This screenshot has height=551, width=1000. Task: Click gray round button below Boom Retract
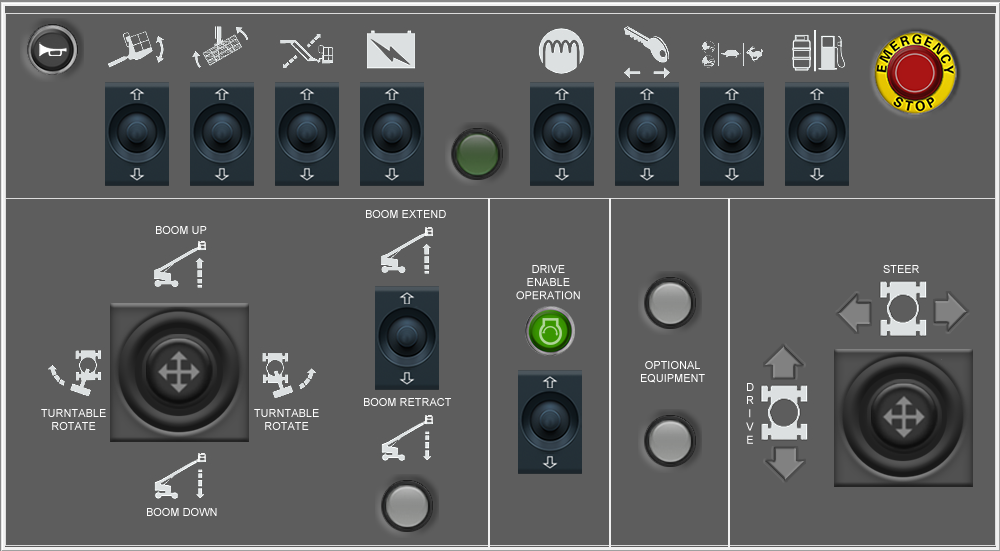coord(407,506)
